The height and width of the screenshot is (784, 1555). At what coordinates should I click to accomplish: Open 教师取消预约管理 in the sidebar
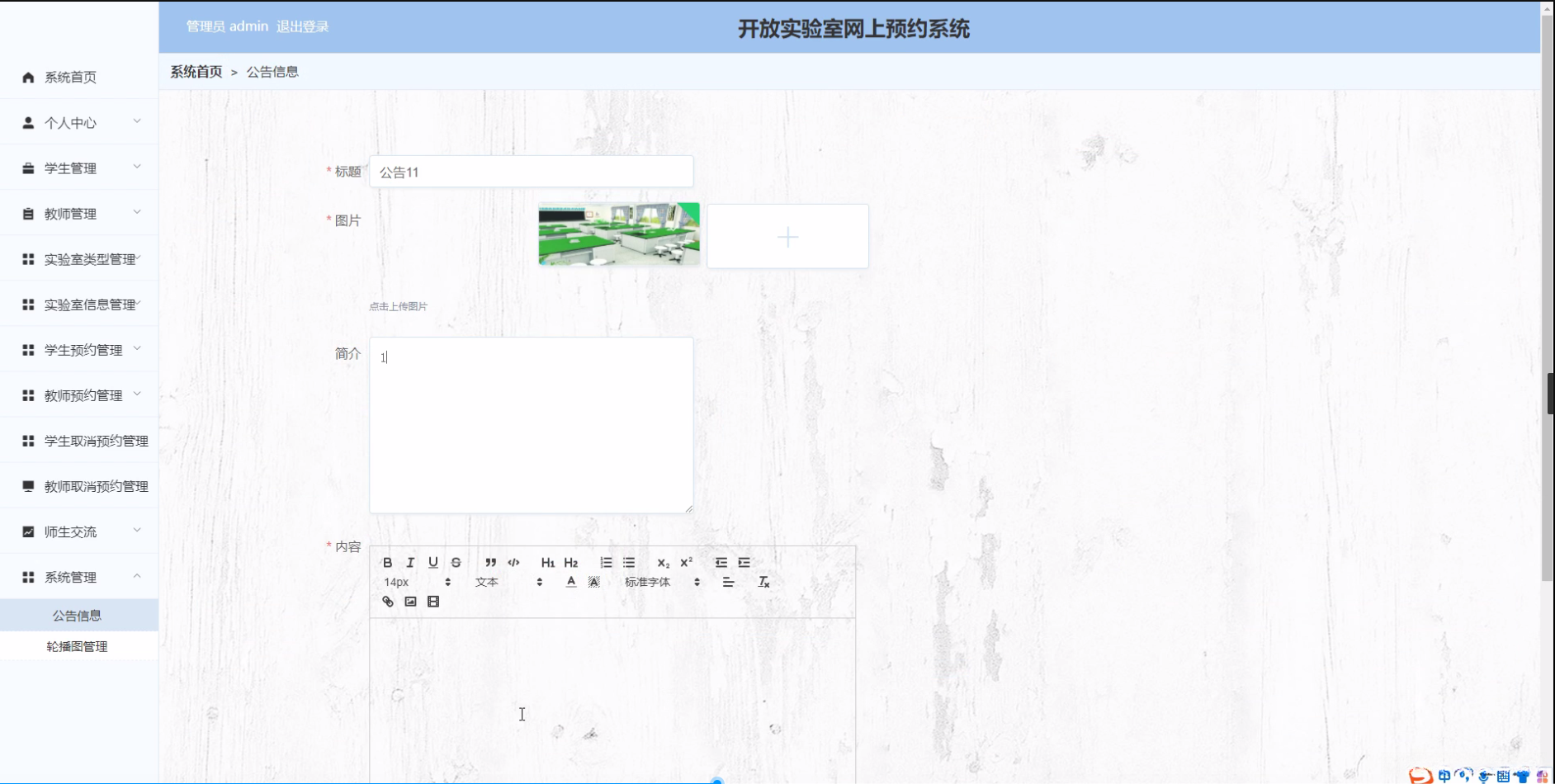79,486
